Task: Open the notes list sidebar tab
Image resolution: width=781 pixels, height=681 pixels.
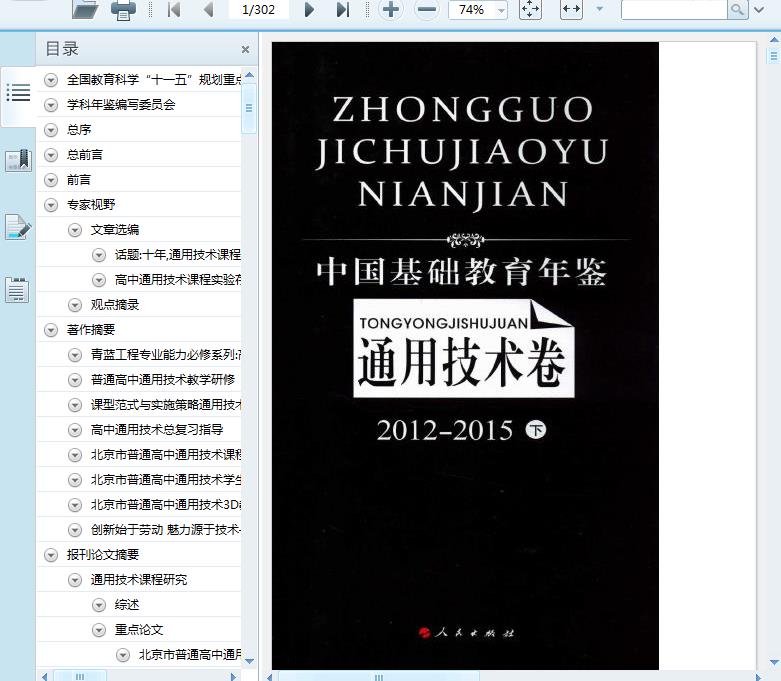Action: [17, 290]
